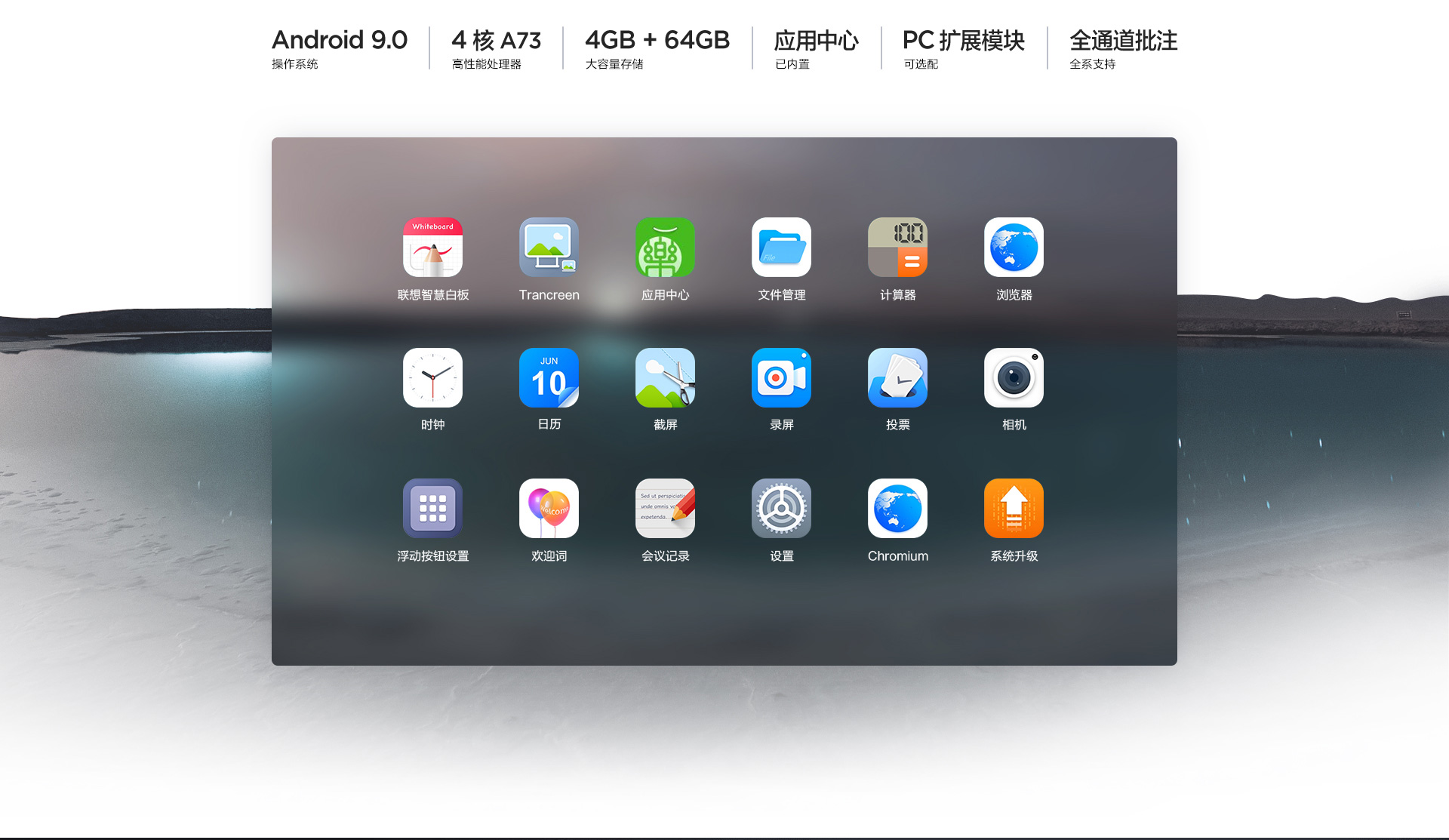Viewport: 1449px width, 840px height.
Task: Open the 投票 voting app icon
Action: (897, 377)
